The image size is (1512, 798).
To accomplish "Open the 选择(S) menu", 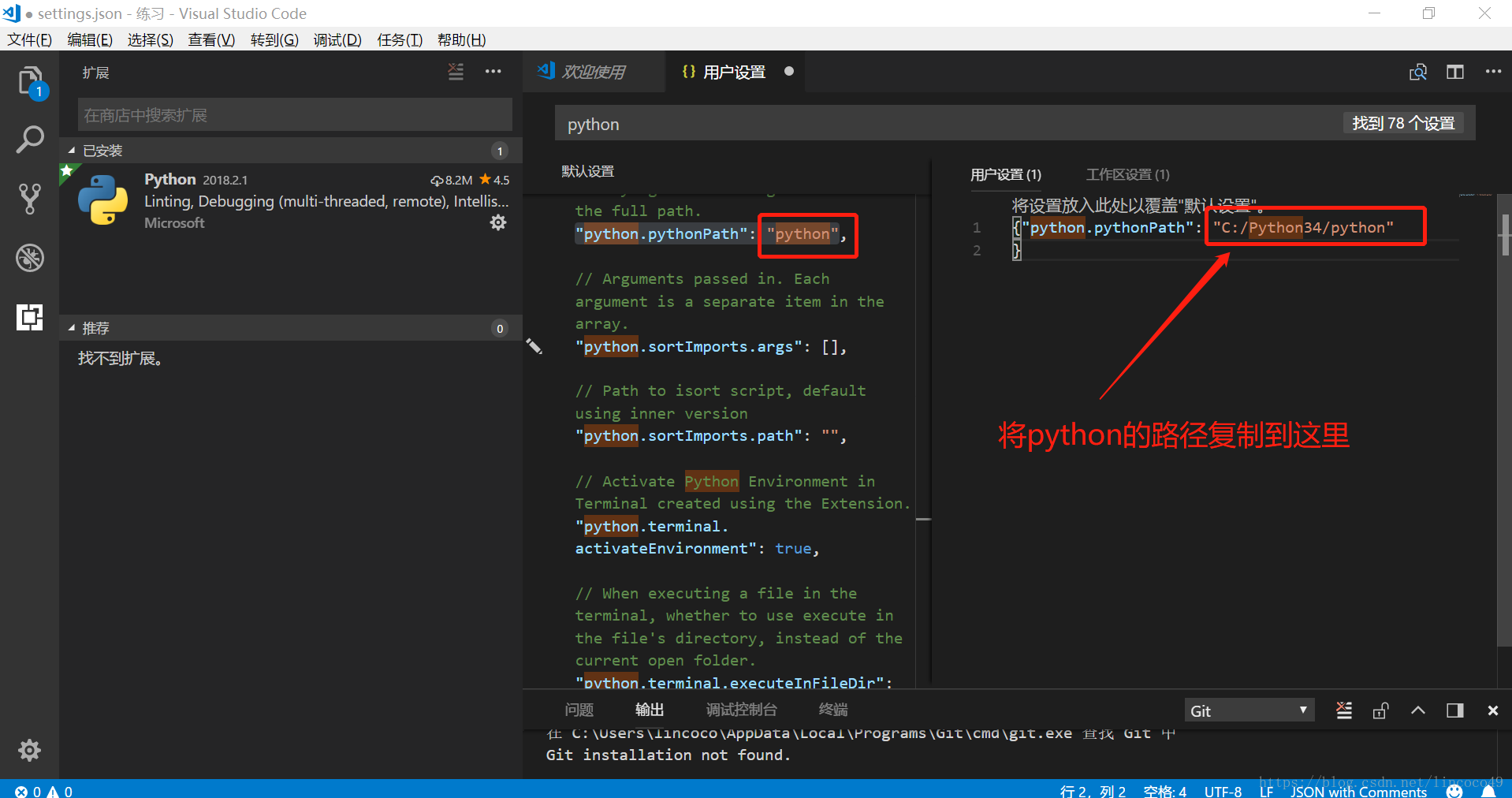I will (x=151, y=39).
